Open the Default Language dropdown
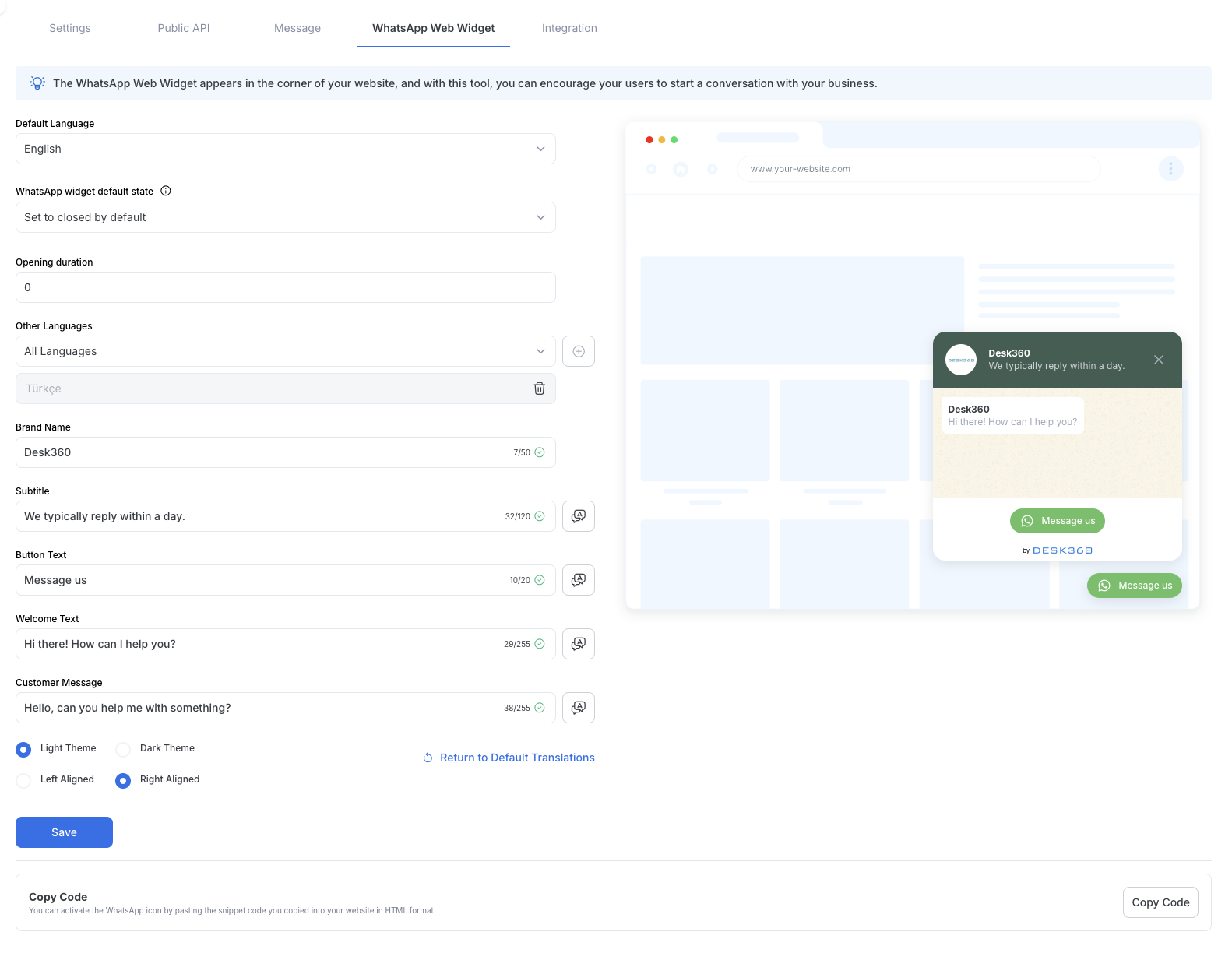This screenshot has height=953, width=1232. (286, 149)
